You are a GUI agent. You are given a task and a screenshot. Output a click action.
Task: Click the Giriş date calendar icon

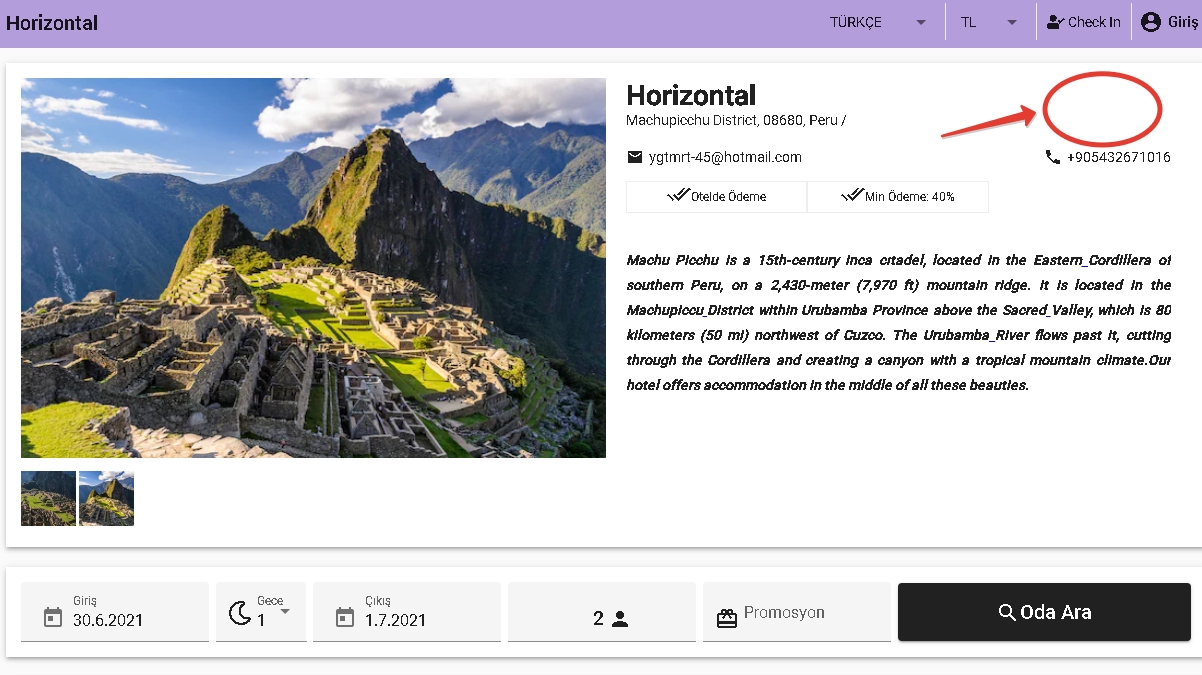point(53,617)
